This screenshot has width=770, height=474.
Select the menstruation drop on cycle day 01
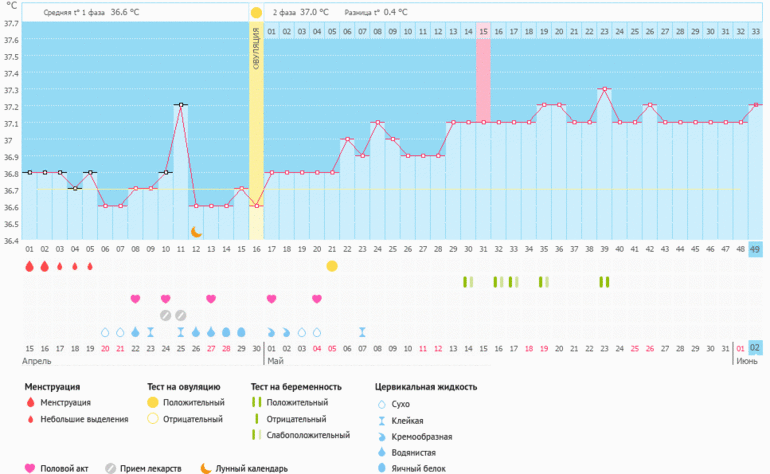(29, 266)
